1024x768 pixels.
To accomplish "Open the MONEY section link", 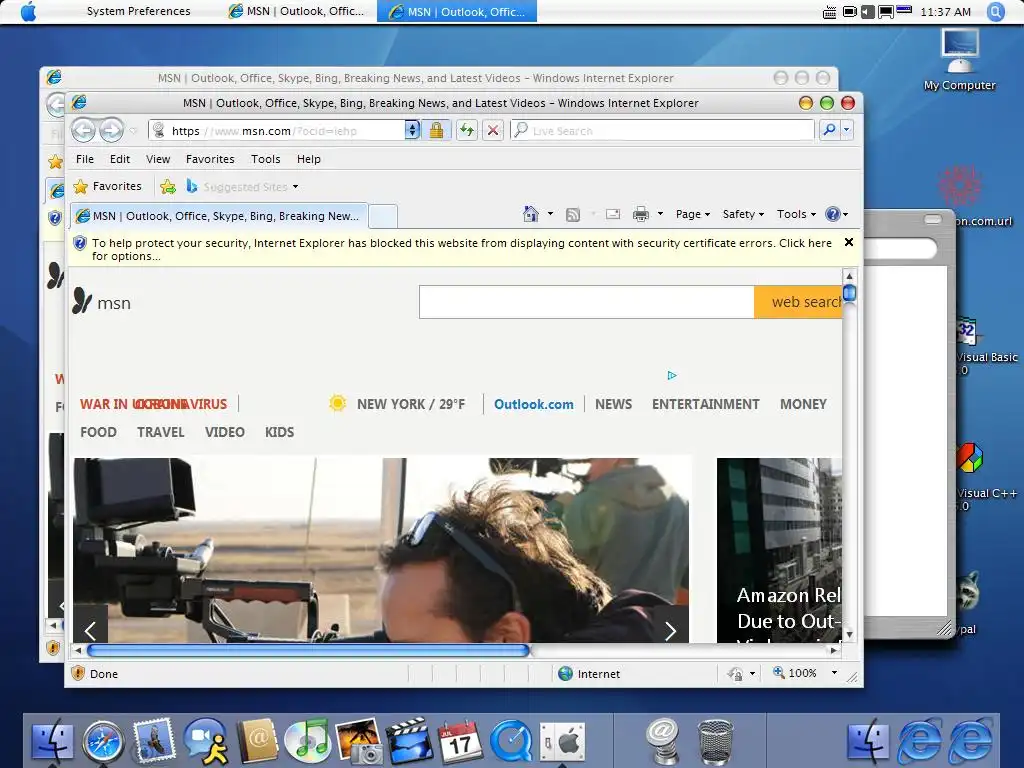I will click(803, 404).
